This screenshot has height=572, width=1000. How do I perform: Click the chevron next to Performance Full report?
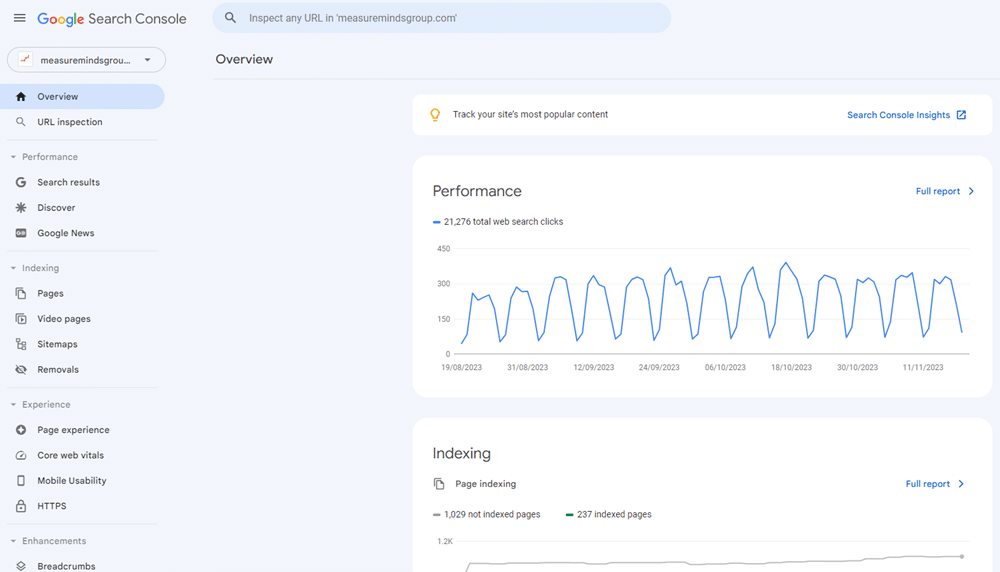pos(971,191)
